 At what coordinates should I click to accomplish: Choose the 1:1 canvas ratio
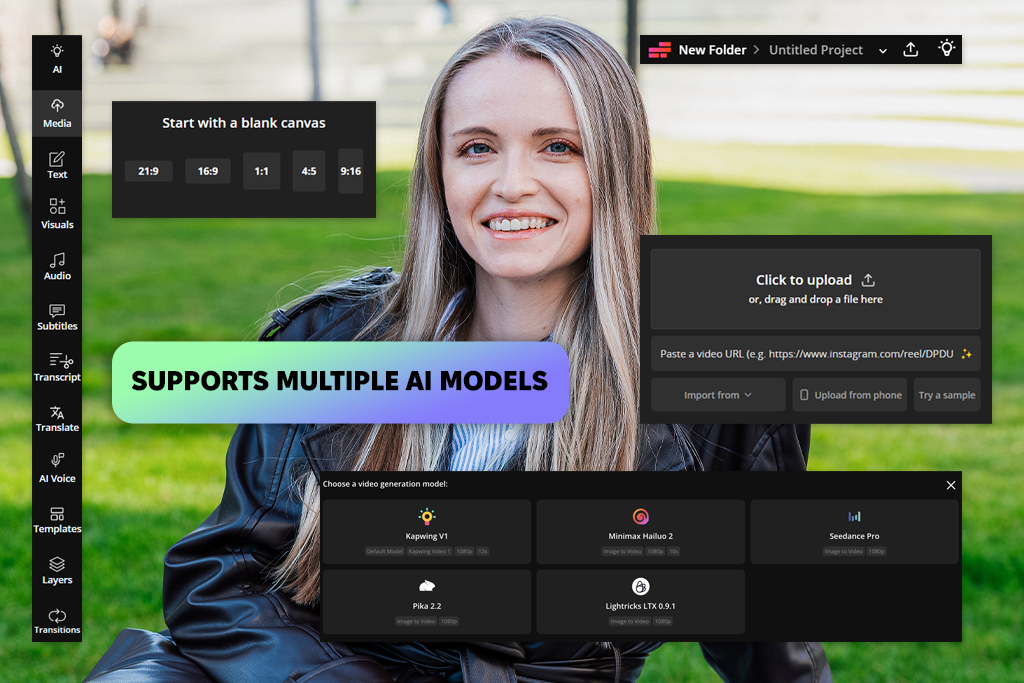(x=261, y=171)
